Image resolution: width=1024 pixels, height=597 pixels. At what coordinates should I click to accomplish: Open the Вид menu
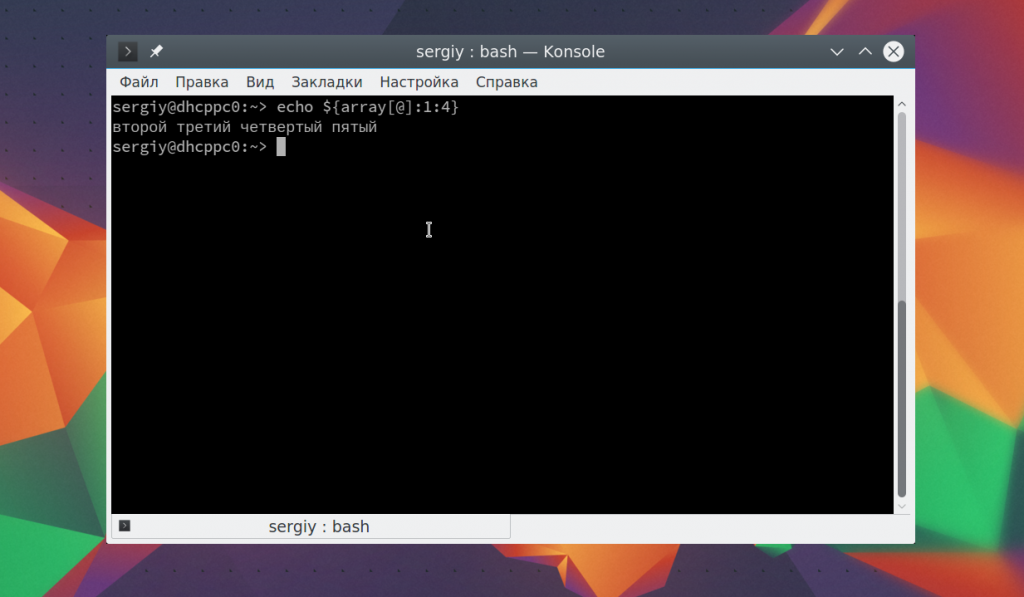coord(260,82)
